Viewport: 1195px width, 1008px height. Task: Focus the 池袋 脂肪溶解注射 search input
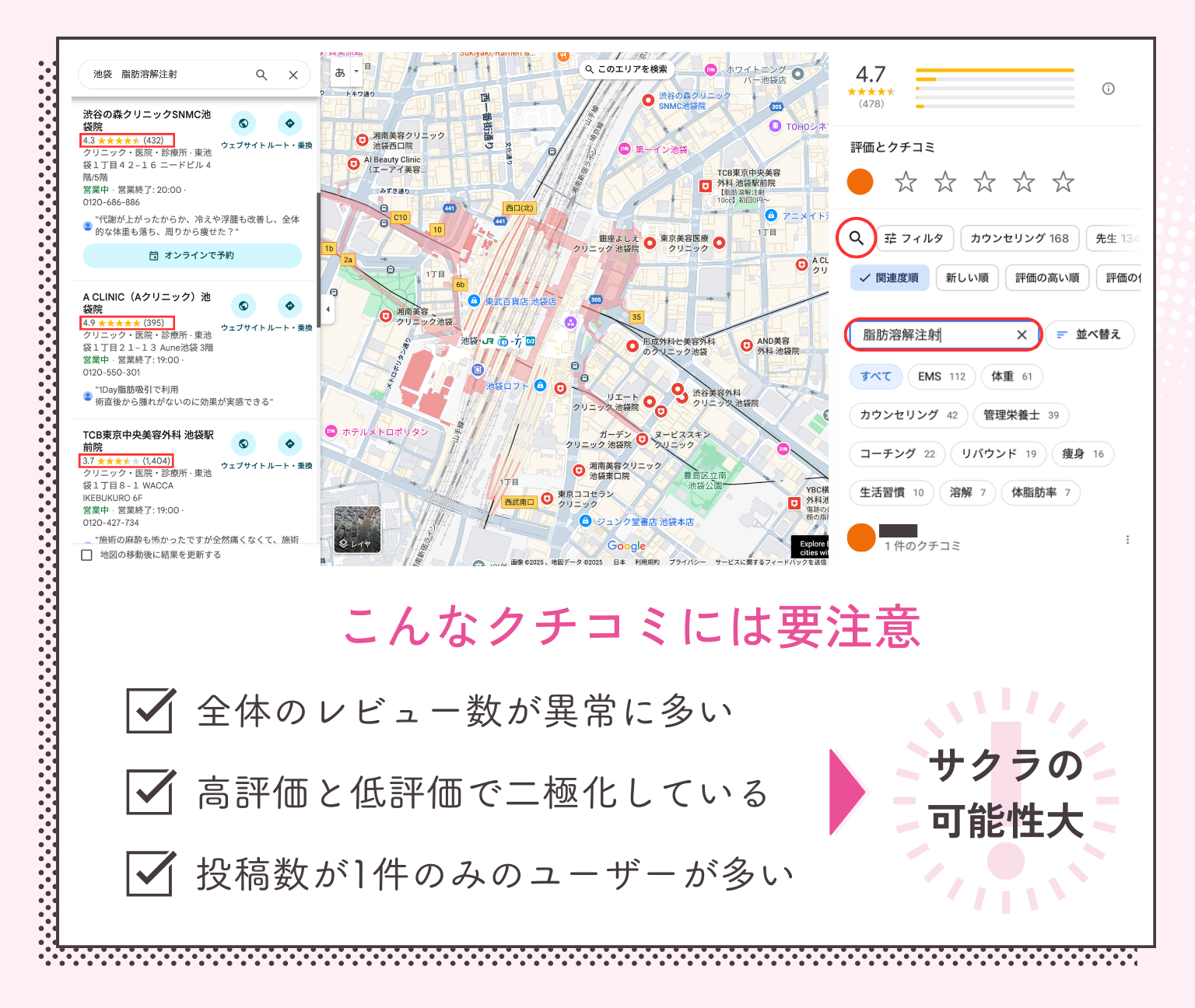click(x=167, y=75)
